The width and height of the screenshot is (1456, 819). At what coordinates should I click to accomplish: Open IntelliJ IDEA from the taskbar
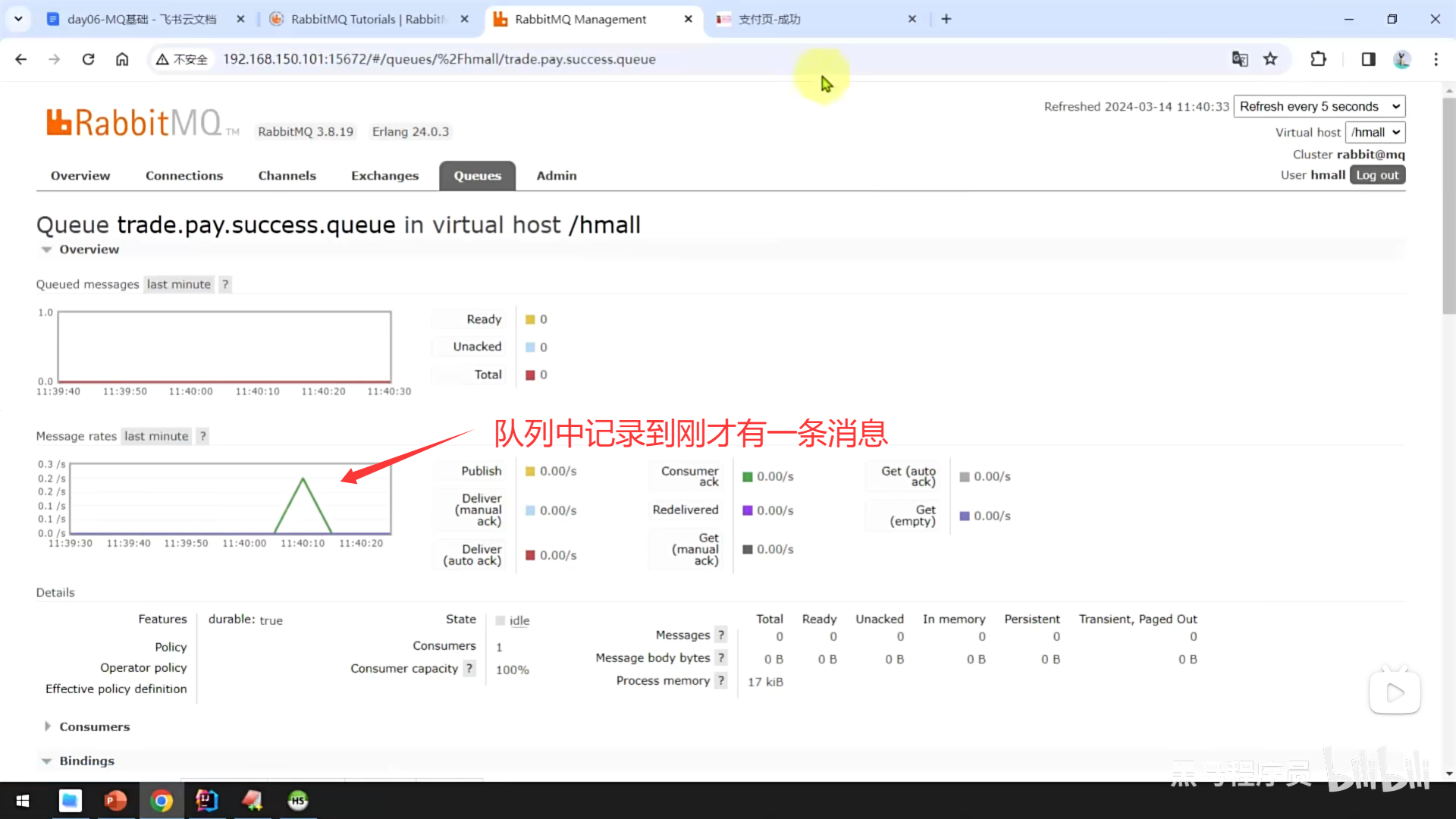click(206, 800)
